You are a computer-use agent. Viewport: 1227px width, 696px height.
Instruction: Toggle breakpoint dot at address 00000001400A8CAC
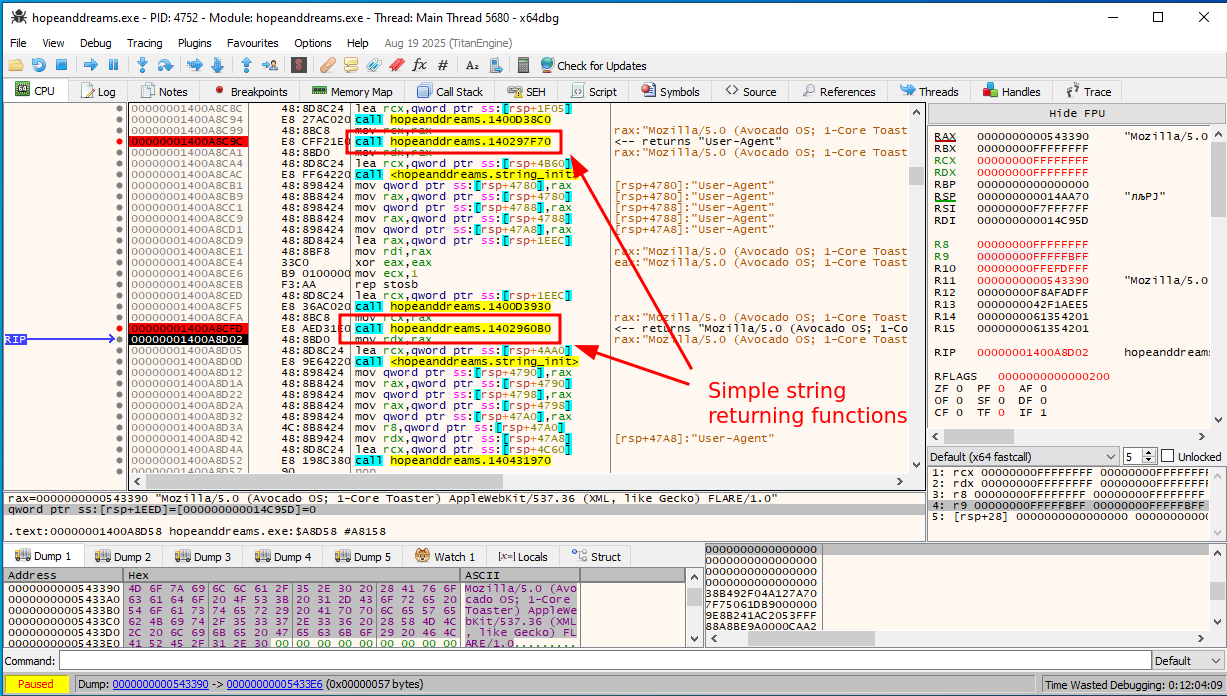tap(120, 175)
